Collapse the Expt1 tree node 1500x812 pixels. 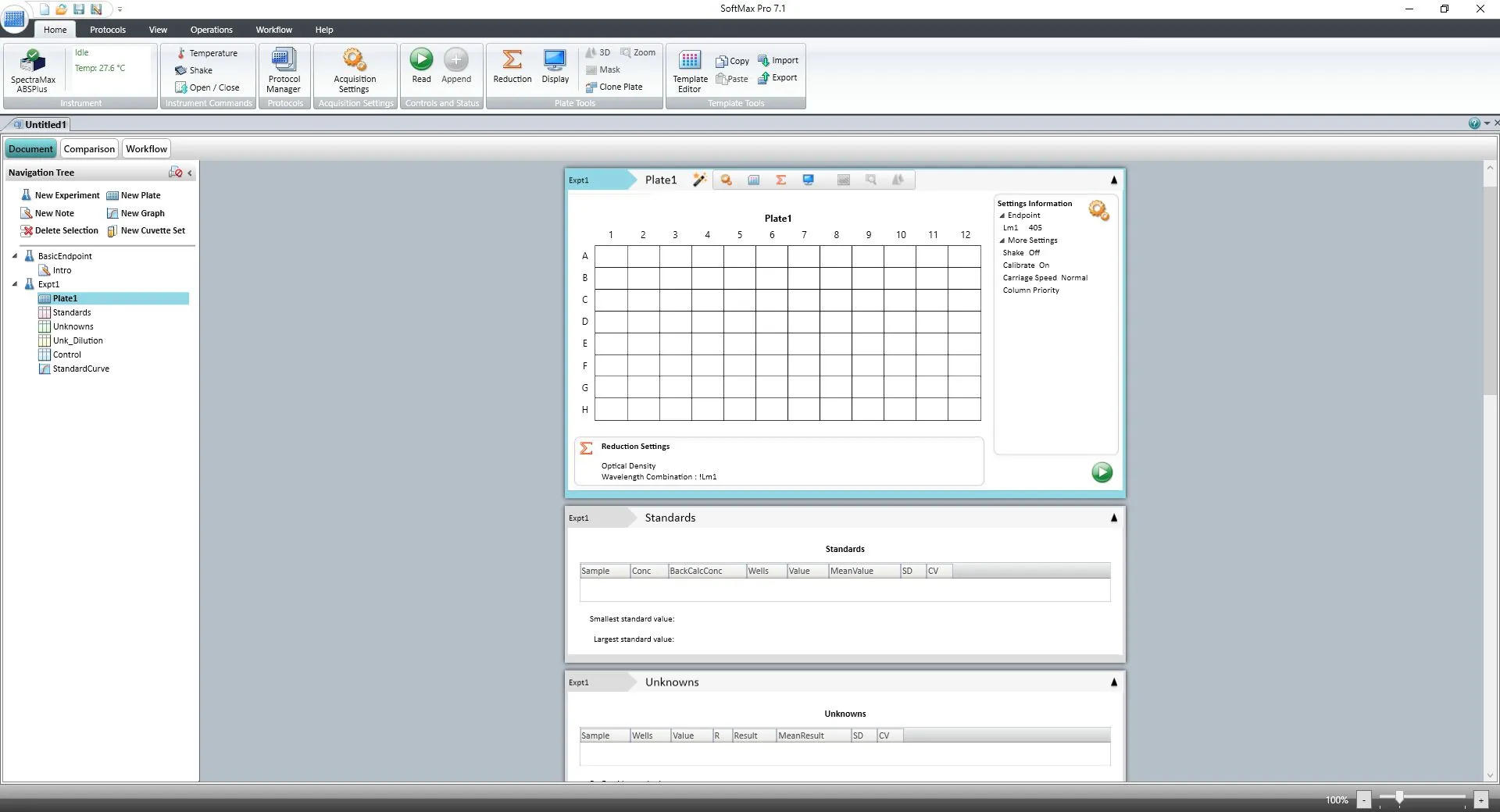click(15, 283)
